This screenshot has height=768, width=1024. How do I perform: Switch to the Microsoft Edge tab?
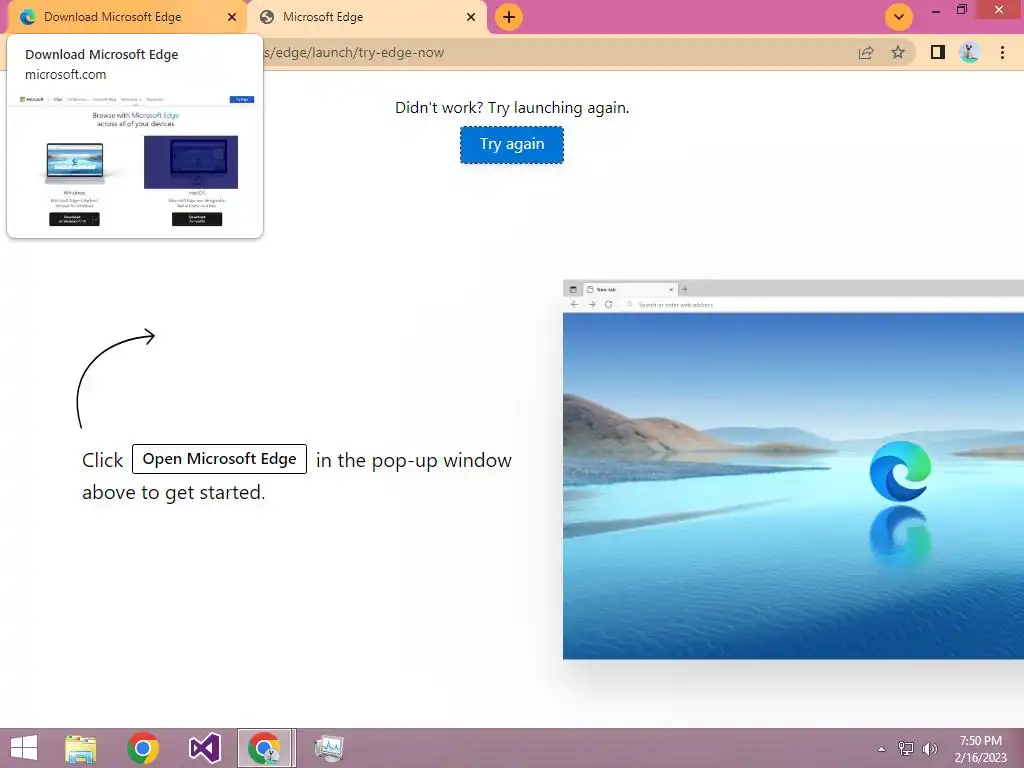coord(366,17)
